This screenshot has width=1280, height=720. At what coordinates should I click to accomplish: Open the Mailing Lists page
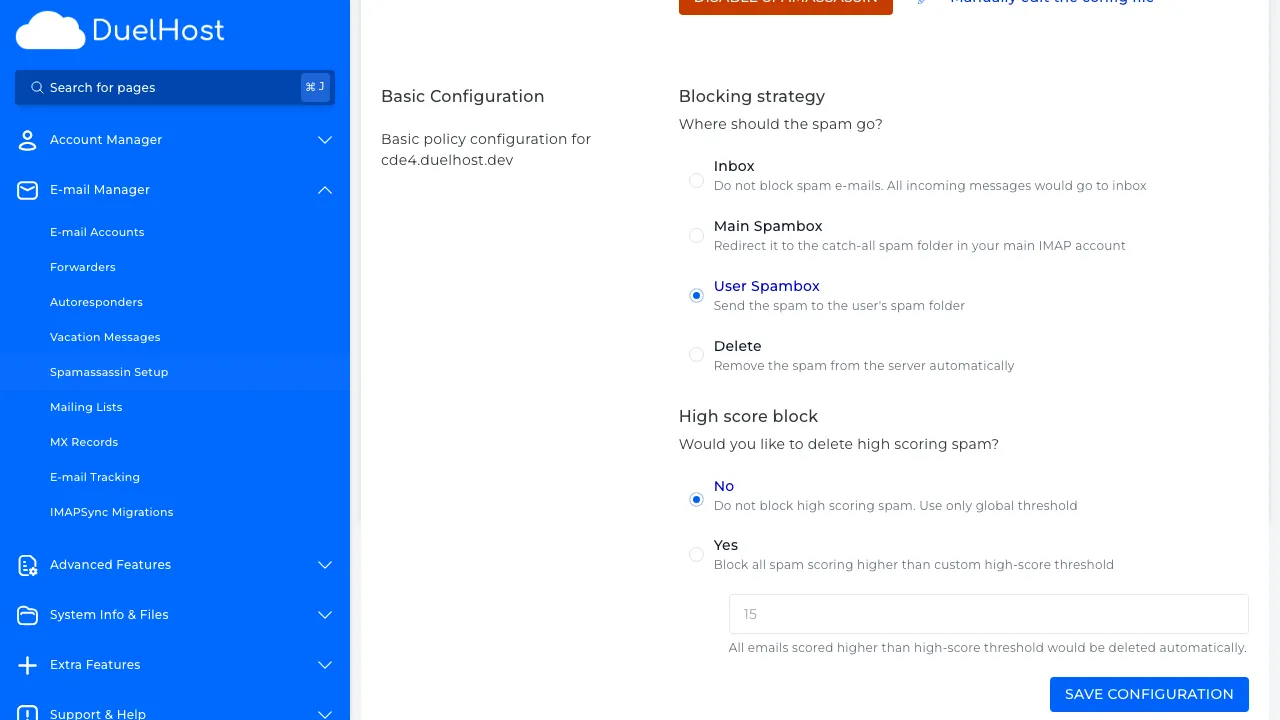click(x=86, y=407)
